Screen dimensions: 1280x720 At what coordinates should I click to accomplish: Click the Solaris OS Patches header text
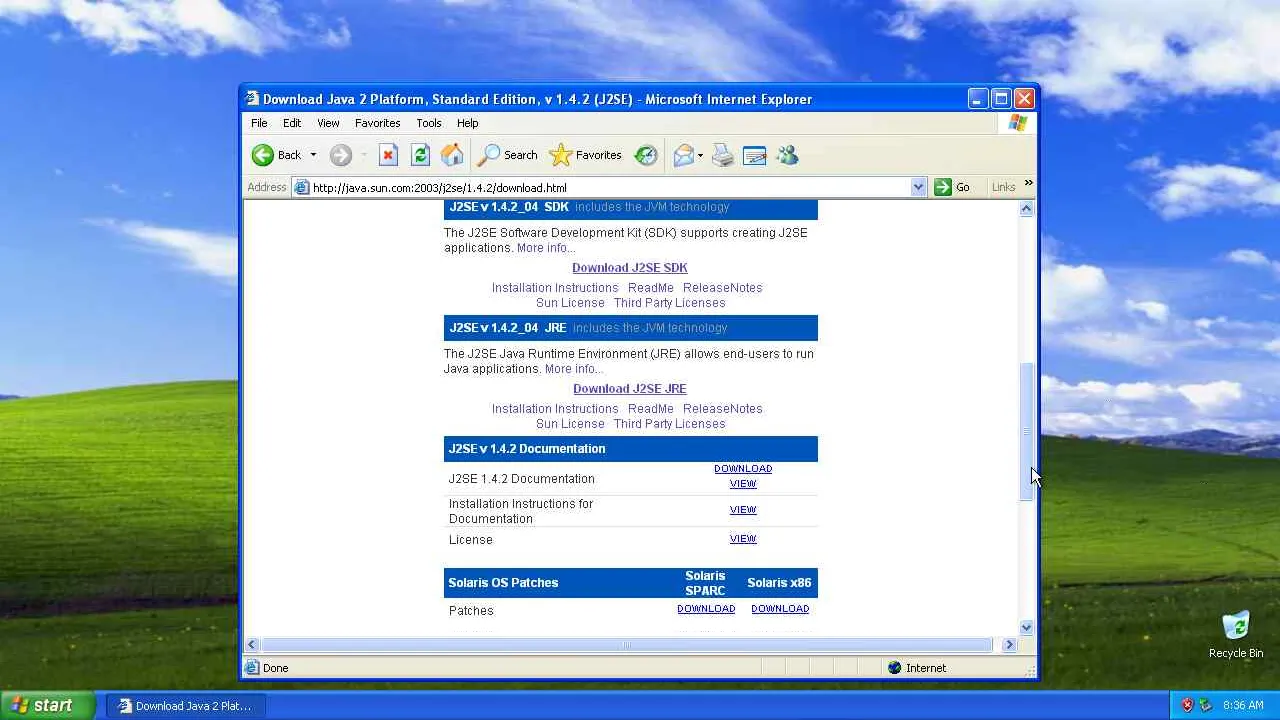coord(503,583)
